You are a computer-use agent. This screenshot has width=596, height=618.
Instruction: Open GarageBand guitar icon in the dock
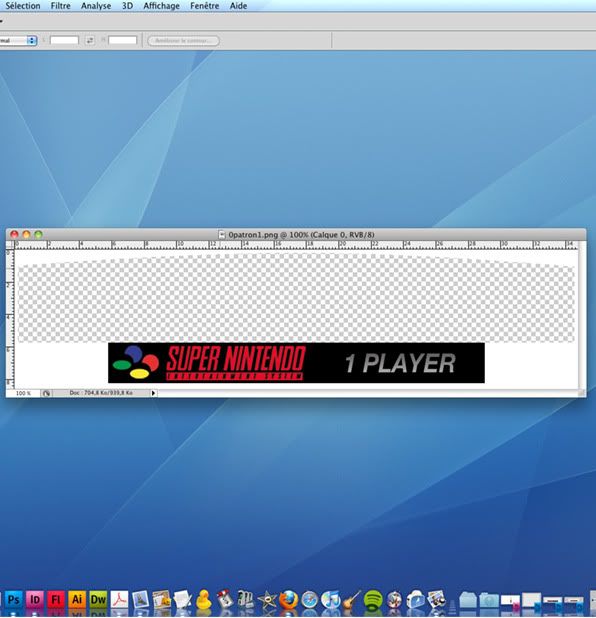click(352, 600)
